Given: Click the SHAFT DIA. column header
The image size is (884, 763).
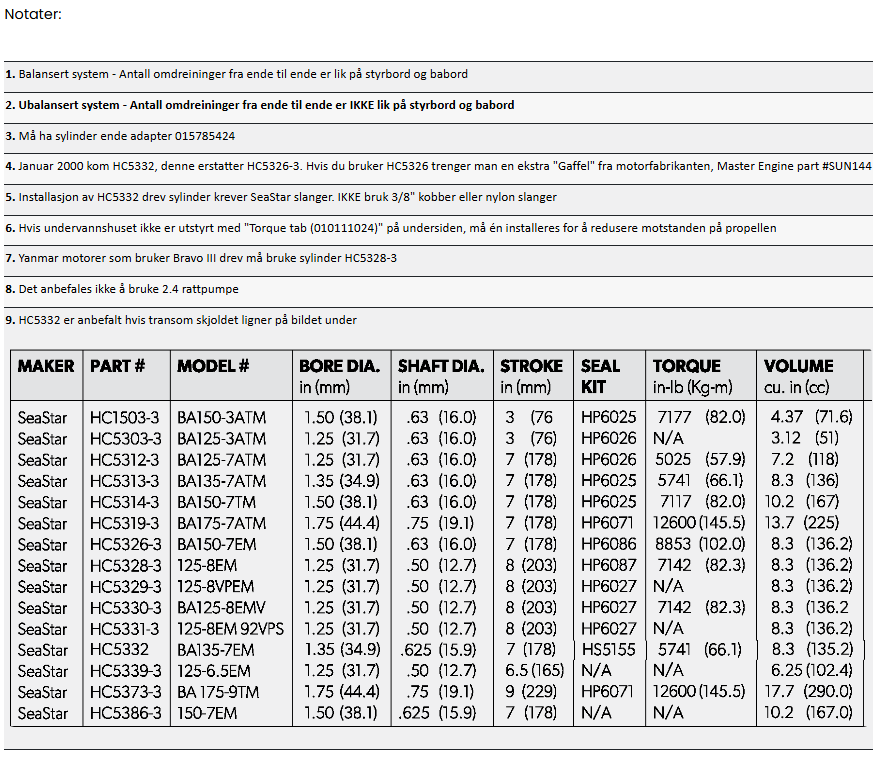Looking at the screenshot, I should [441, 376].
